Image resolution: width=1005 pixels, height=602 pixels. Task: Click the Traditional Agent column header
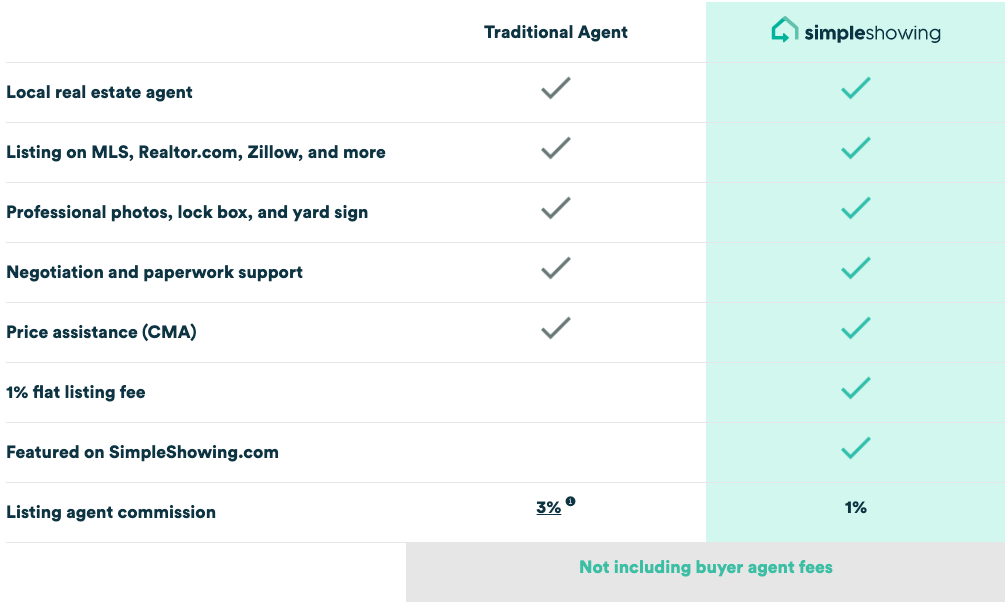click(556, 32)
